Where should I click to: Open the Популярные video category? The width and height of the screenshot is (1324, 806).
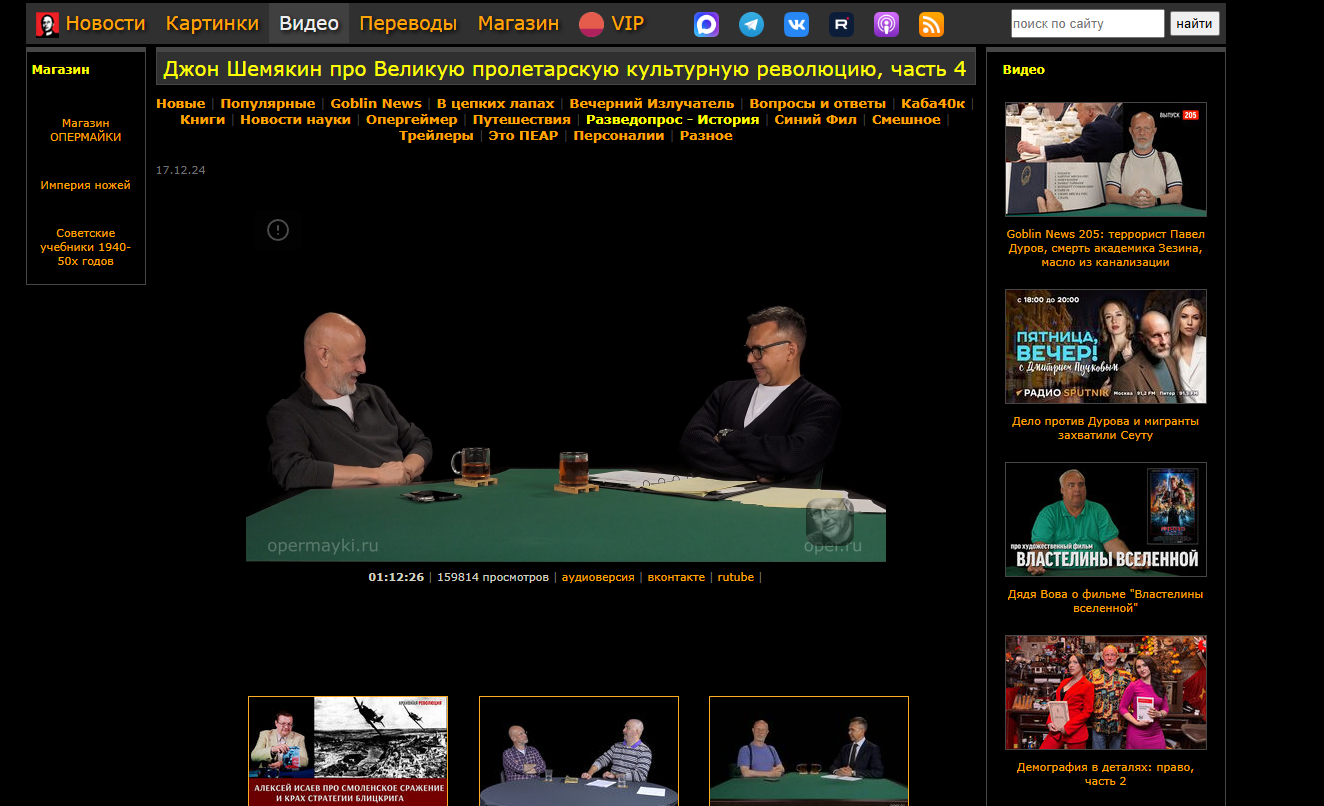click(268, 104)
